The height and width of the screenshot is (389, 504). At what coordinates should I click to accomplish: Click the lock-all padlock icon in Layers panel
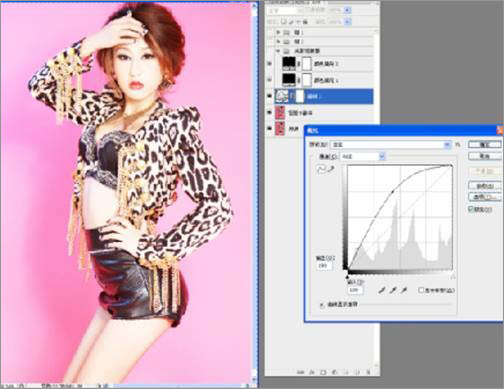305,22
